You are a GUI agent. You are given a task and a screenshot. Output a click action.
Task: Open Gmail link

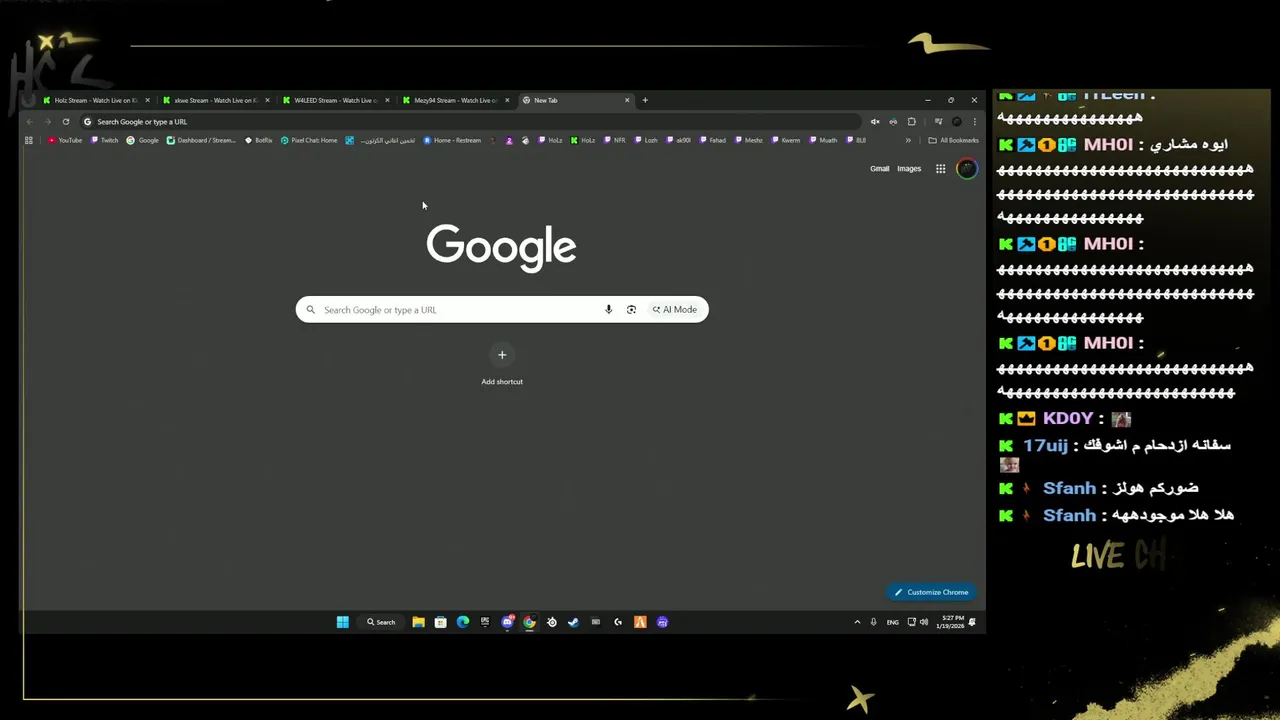click(x=880, y=169)
